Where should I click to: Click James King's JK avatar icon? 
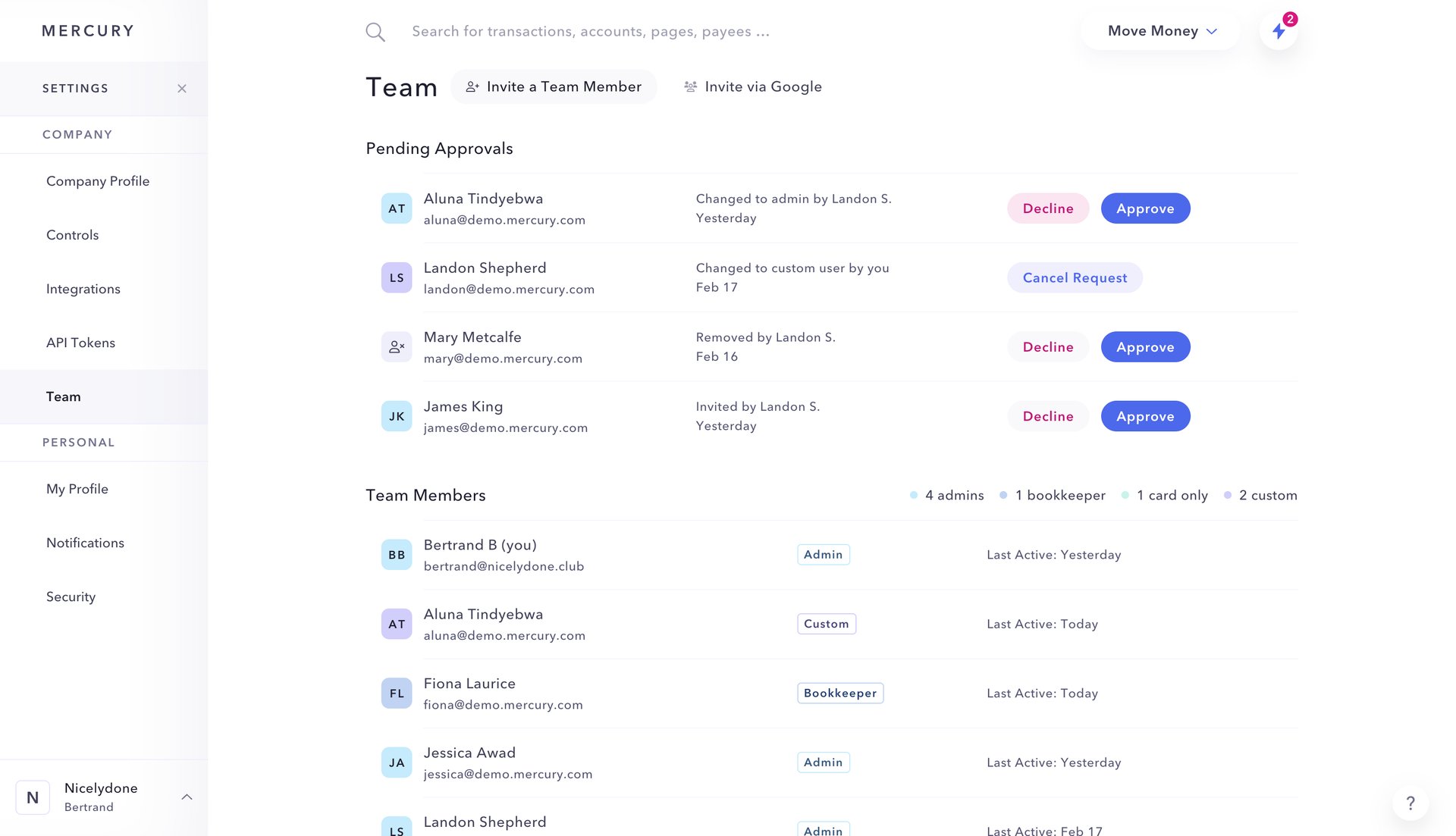tap(396, 415)
